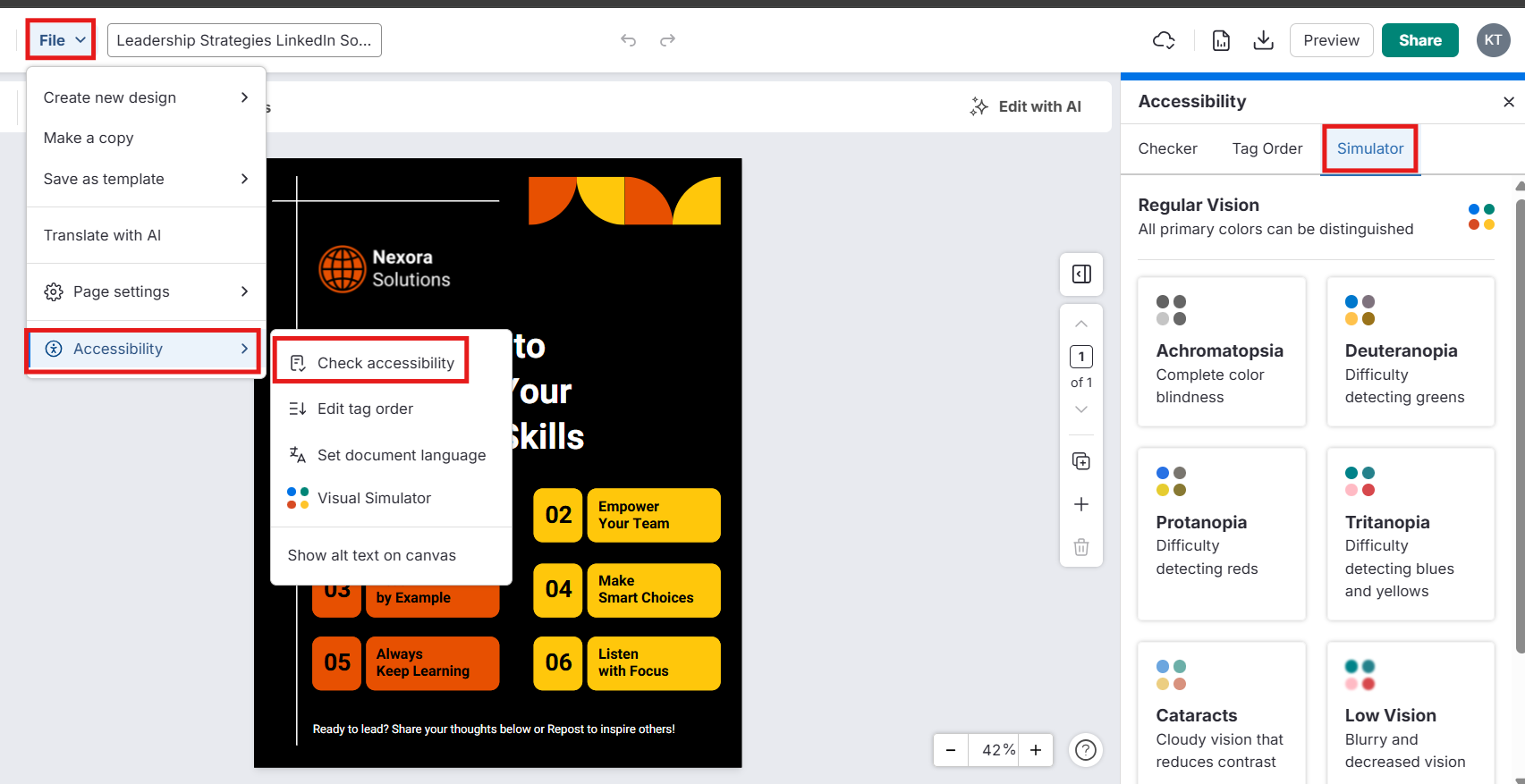Switch to the Tag Order tab

(1267, 148)
